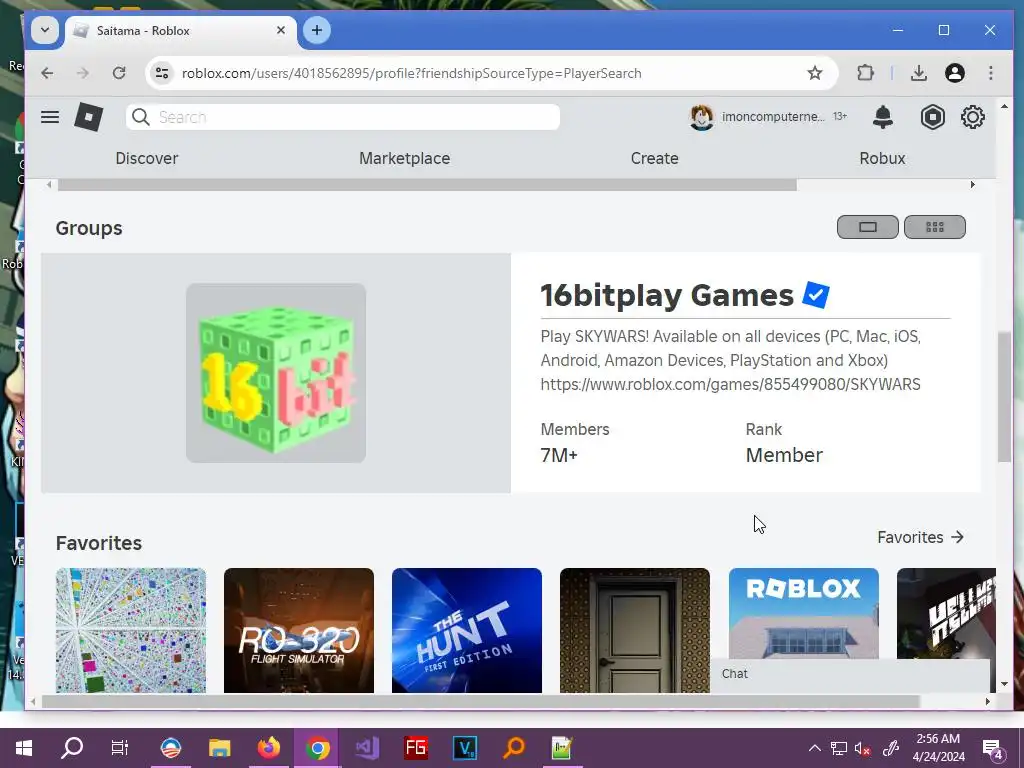
Task: Open the 16bitplay Games group title
Action: click(667, 295)
